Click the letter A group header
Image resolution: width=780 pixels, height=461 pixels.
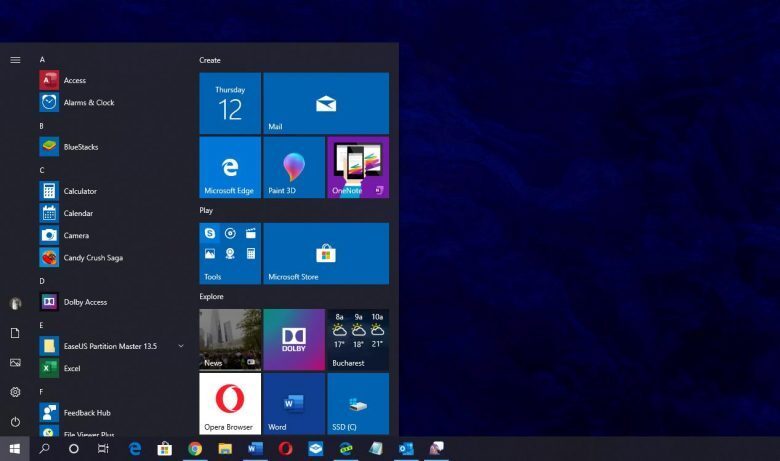coord(42,60)
